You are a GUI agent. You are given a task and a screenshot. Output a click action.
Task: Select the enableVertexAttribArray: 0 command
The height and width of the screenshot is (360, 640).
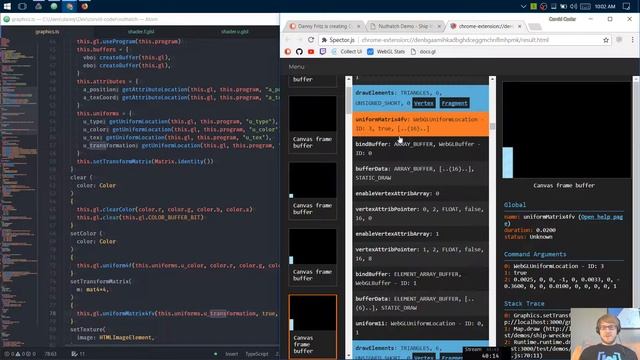click(x=420, y=193)
